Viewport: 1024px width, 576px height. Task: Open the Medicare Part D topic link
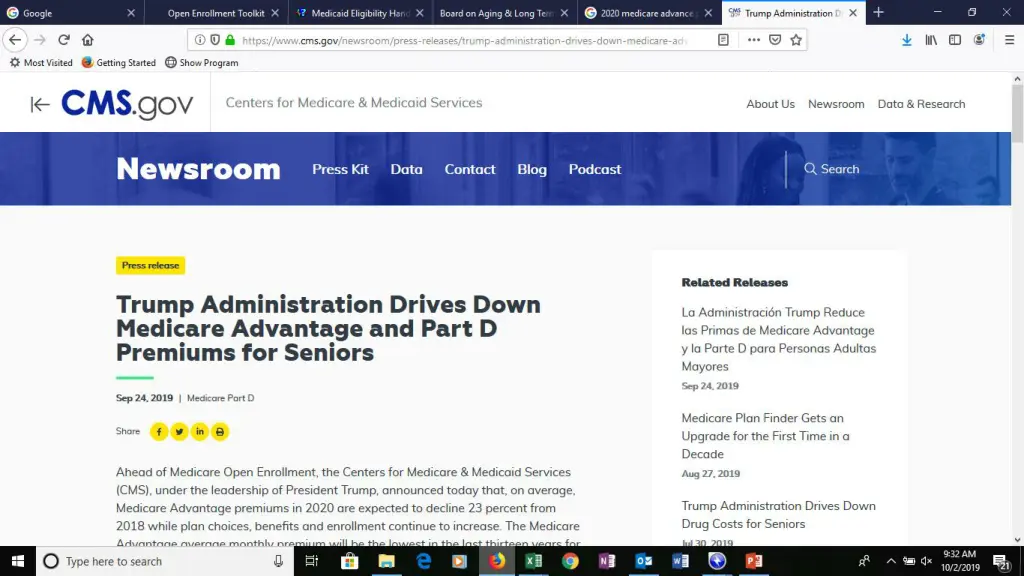click(x=221, y=398)
